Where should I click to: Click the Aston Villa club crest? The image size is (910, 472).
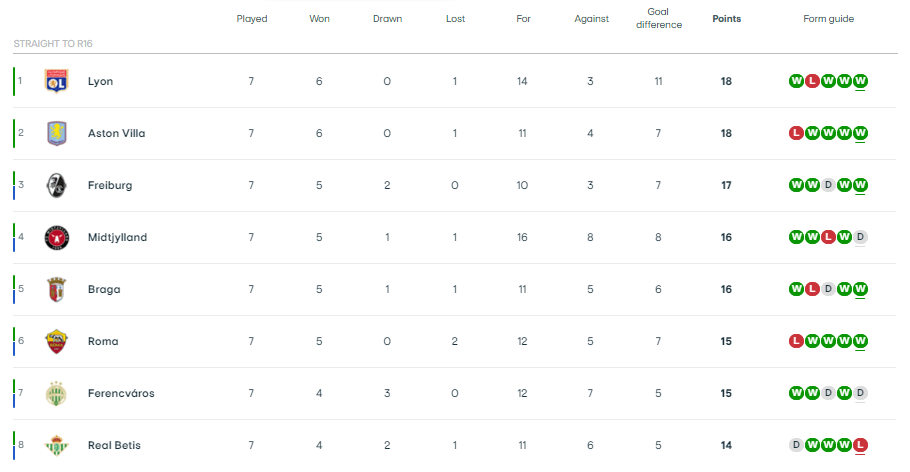(x=57, y=133)
